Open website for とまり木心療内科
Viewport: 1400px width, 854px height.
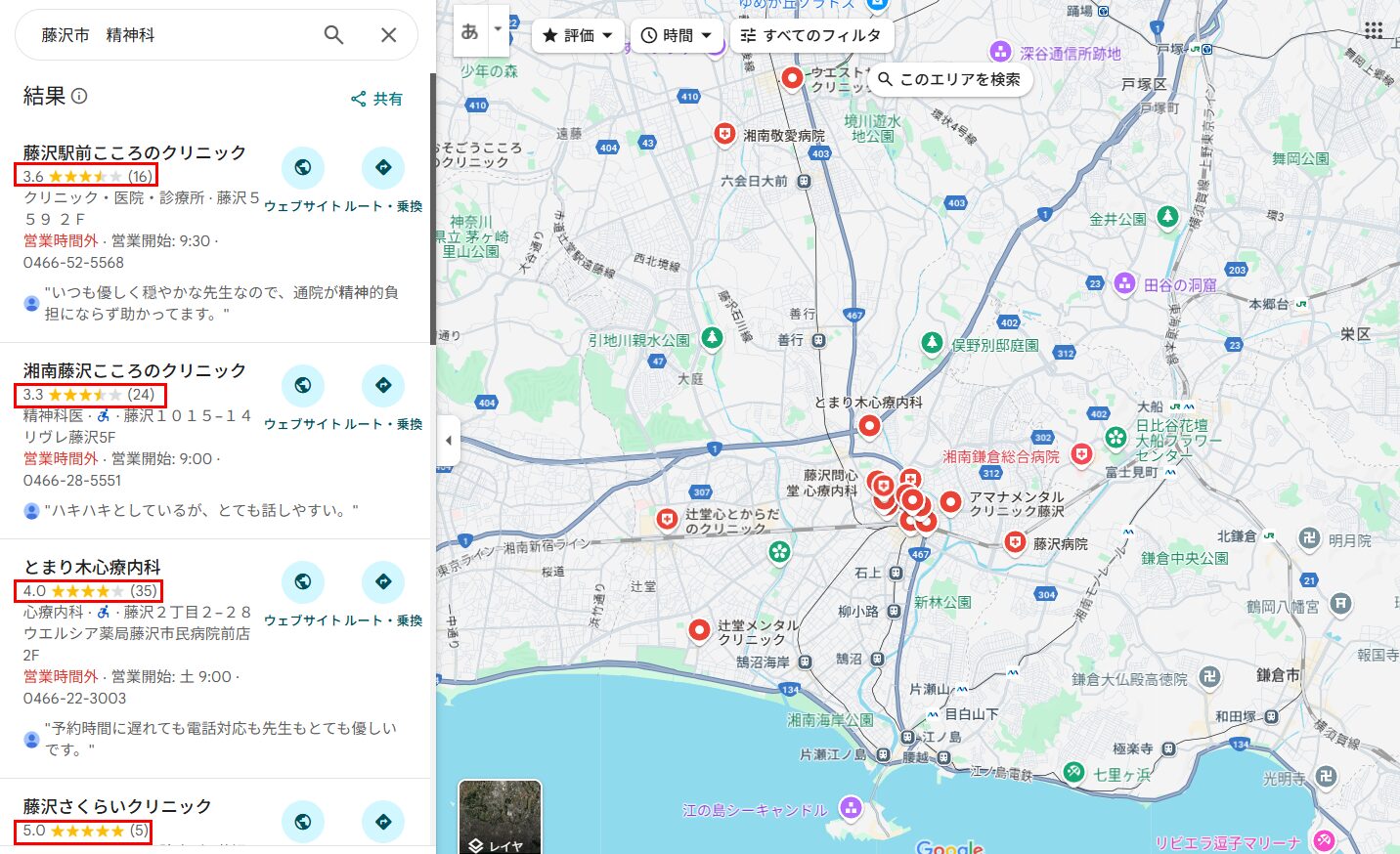coord(303,582)
